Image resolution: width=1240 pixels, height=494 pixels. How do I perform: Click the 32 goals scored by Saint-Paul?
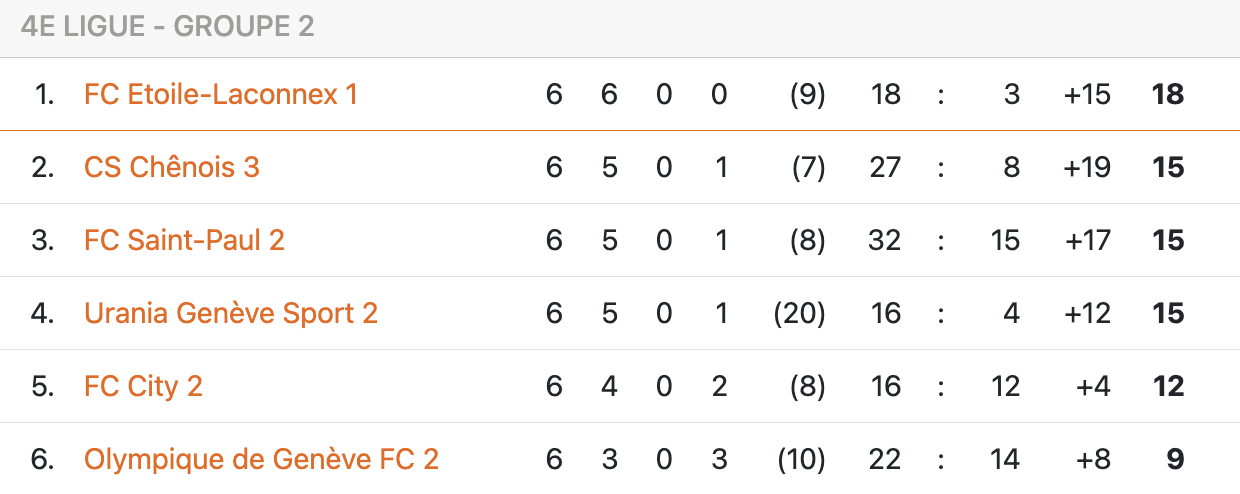coord(885,240)
